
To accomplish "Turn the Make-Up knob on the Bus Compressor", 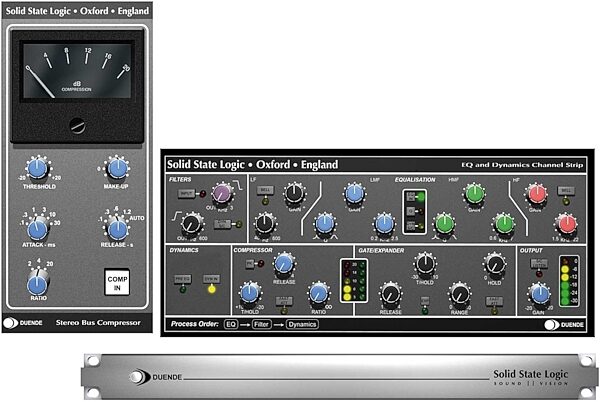I will pos(117,169).
